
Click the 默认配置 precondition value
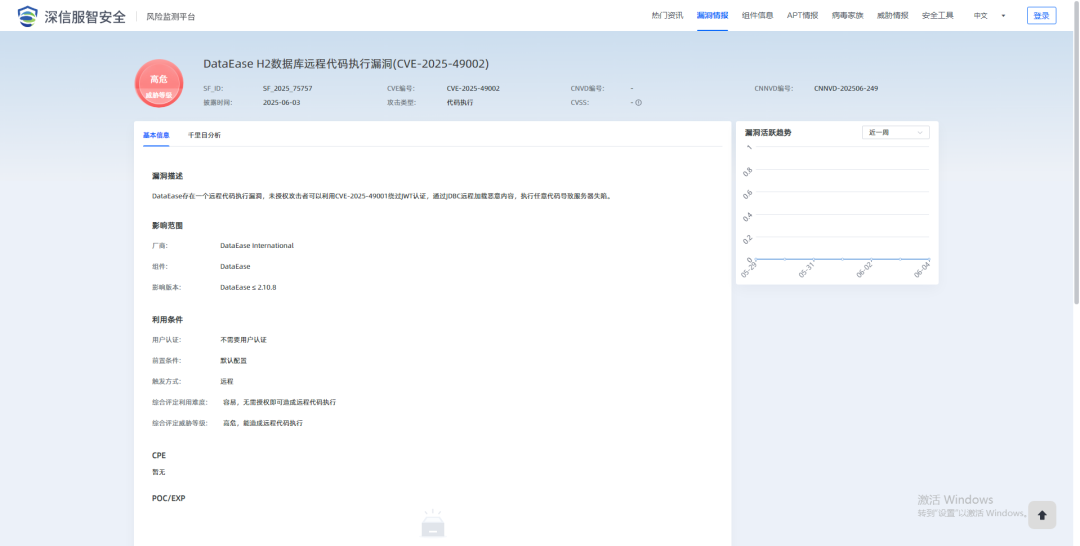[233, 361]
